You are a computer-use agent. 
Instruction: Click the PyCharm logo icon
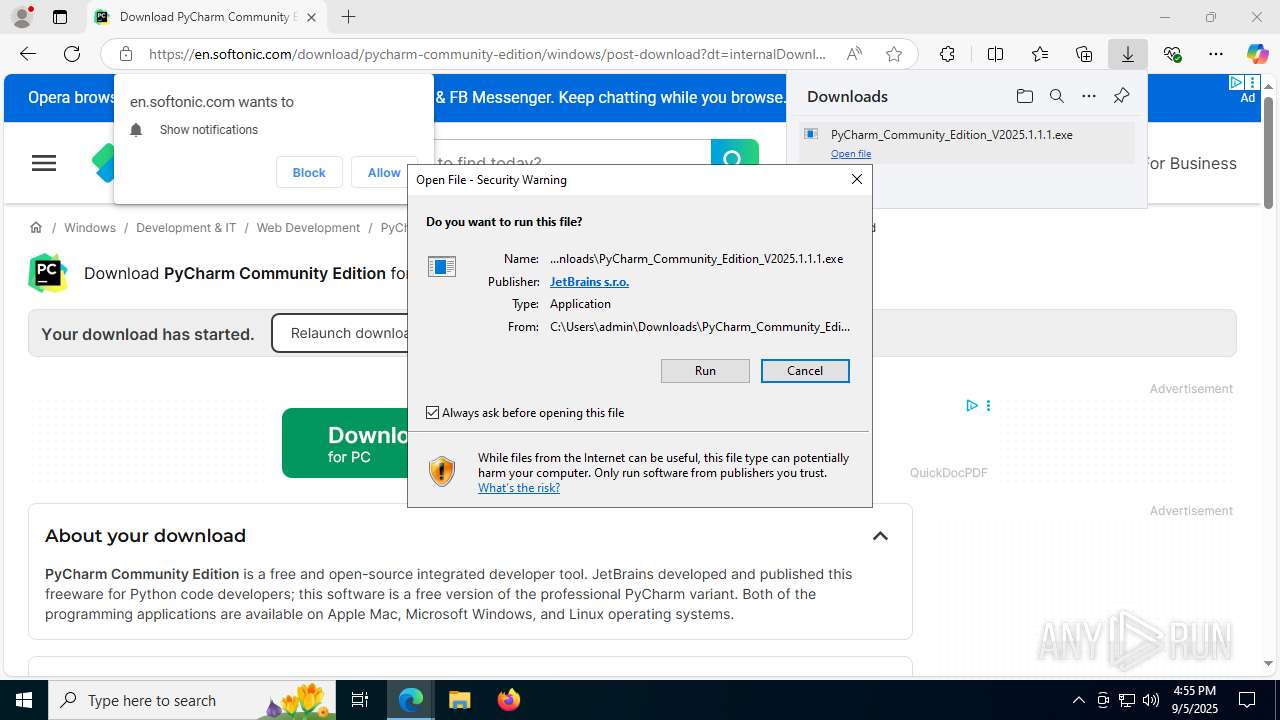[47, 273]
